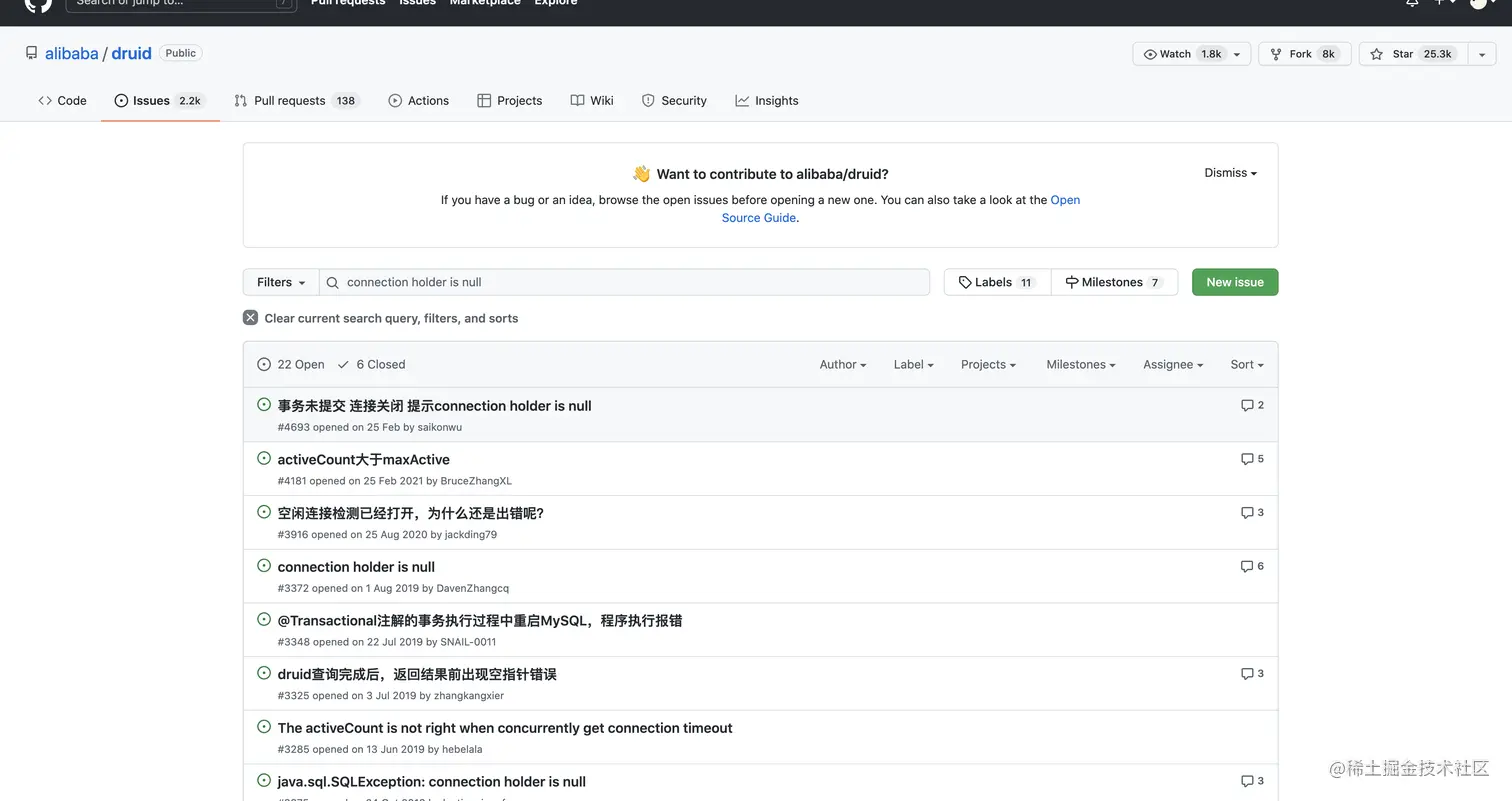Image resolution: width=1512 pixels, height=801 pixels.
Task: Open comments bubble on #3325 issue
Action: 1252,673
